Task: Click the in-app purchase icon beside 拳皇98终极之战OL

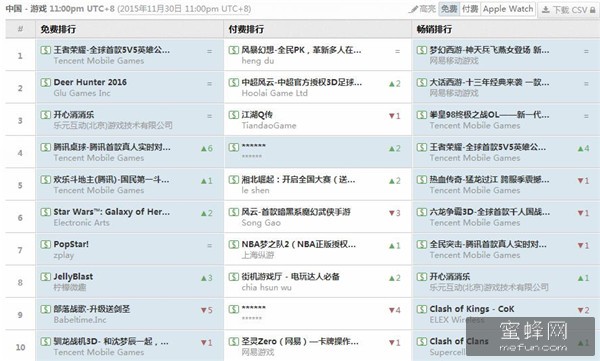Action: pyautogui.click(x=422, y=114)
